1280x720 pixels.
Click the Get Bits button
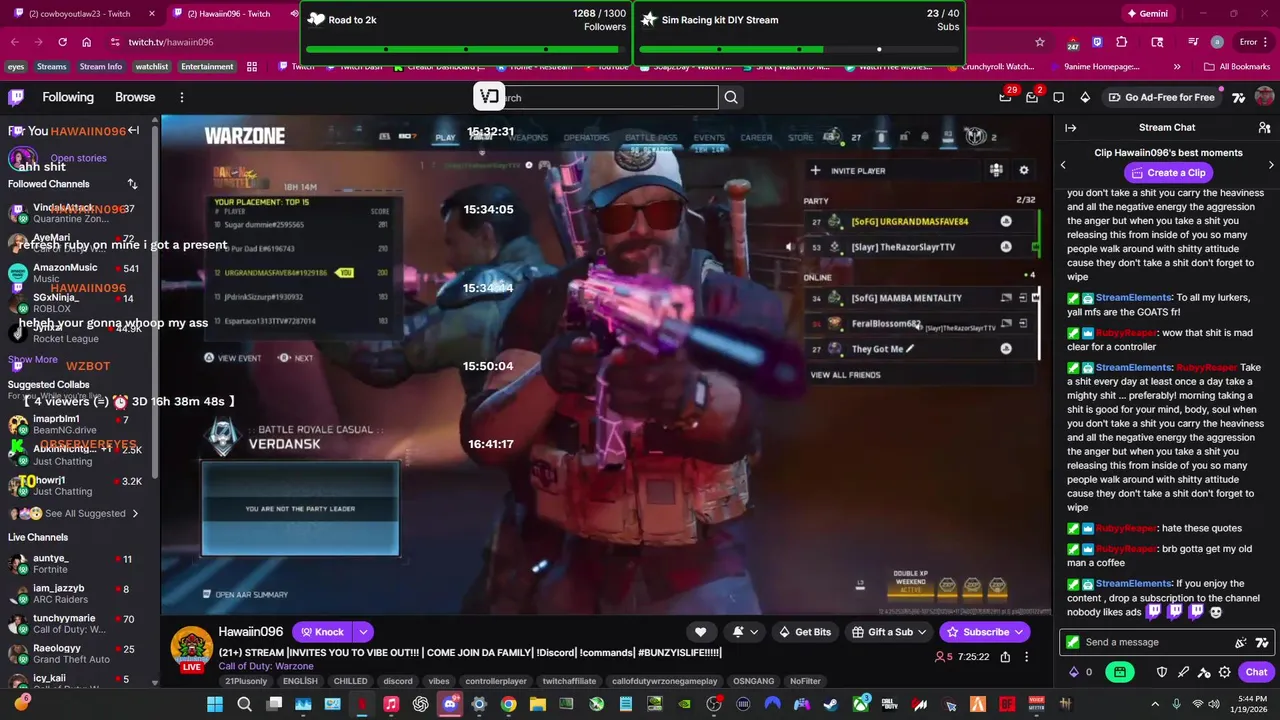pyautogui.click(x=804, y=632)
